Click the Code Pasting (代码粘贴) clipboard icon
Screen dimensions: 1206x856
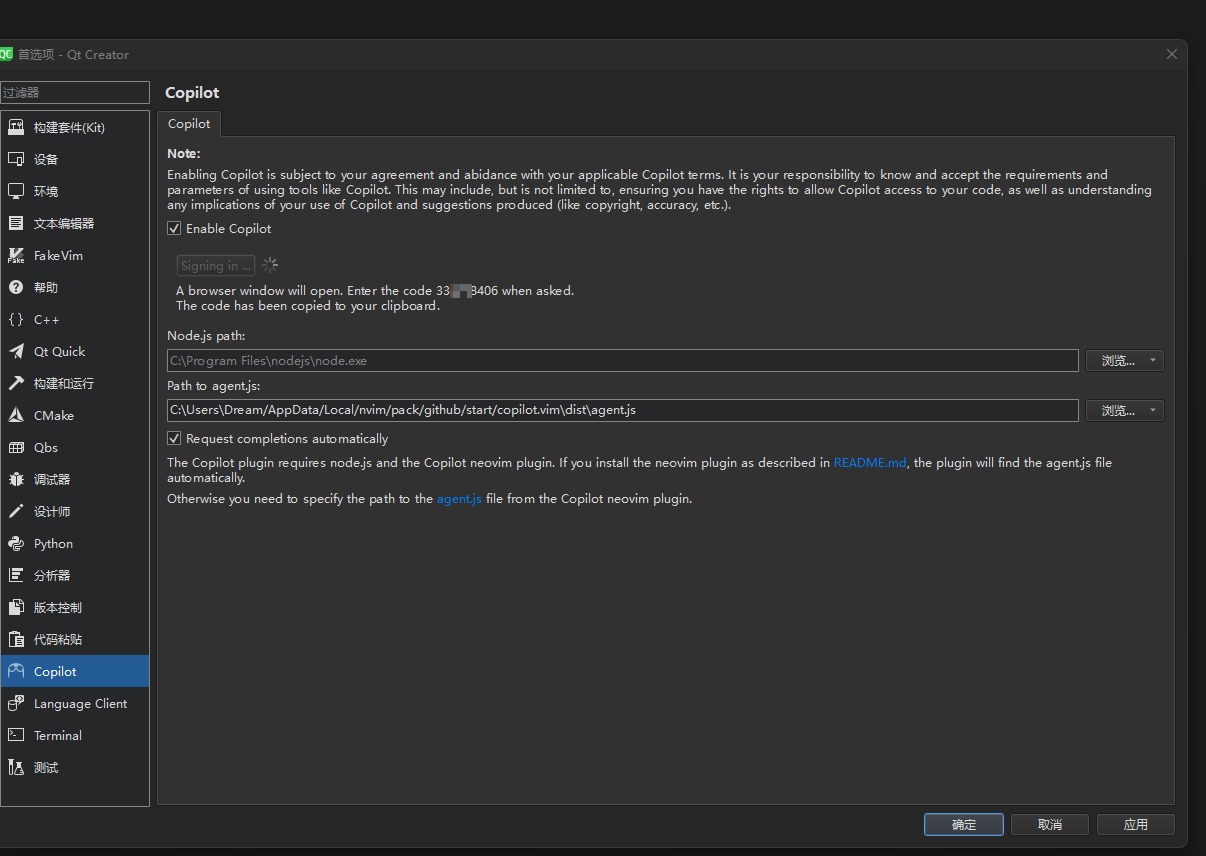[x=16, y=639]
